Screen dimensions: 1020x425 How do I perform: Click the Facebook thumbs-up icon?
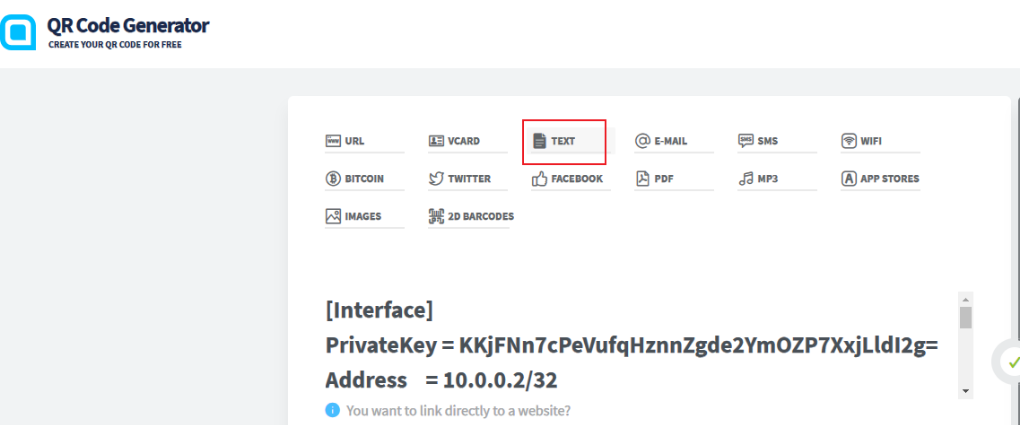click(540, 179)
